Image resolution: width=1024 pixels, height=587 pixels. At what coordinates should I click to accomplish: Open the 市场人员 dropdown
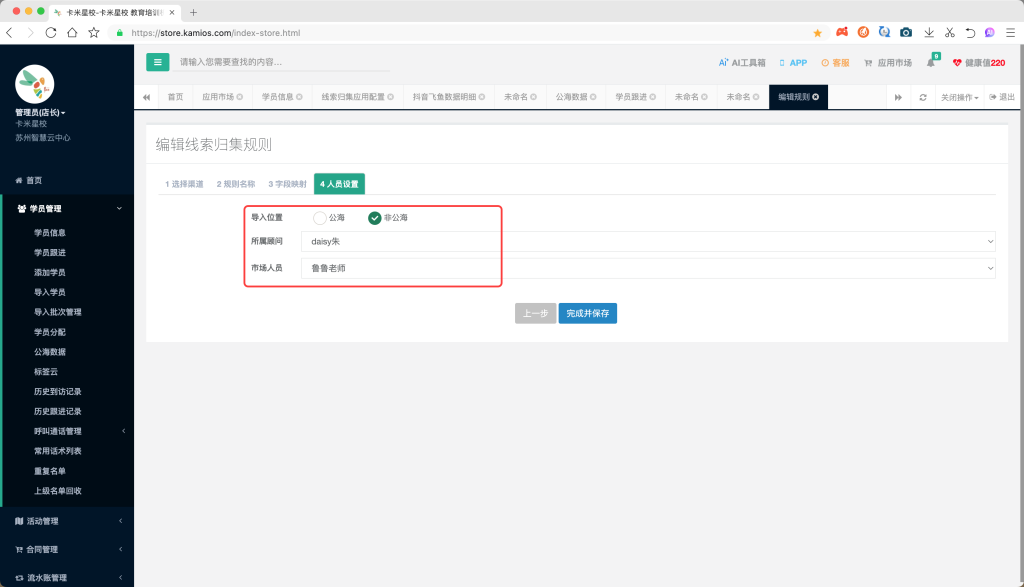pos(647,268)
